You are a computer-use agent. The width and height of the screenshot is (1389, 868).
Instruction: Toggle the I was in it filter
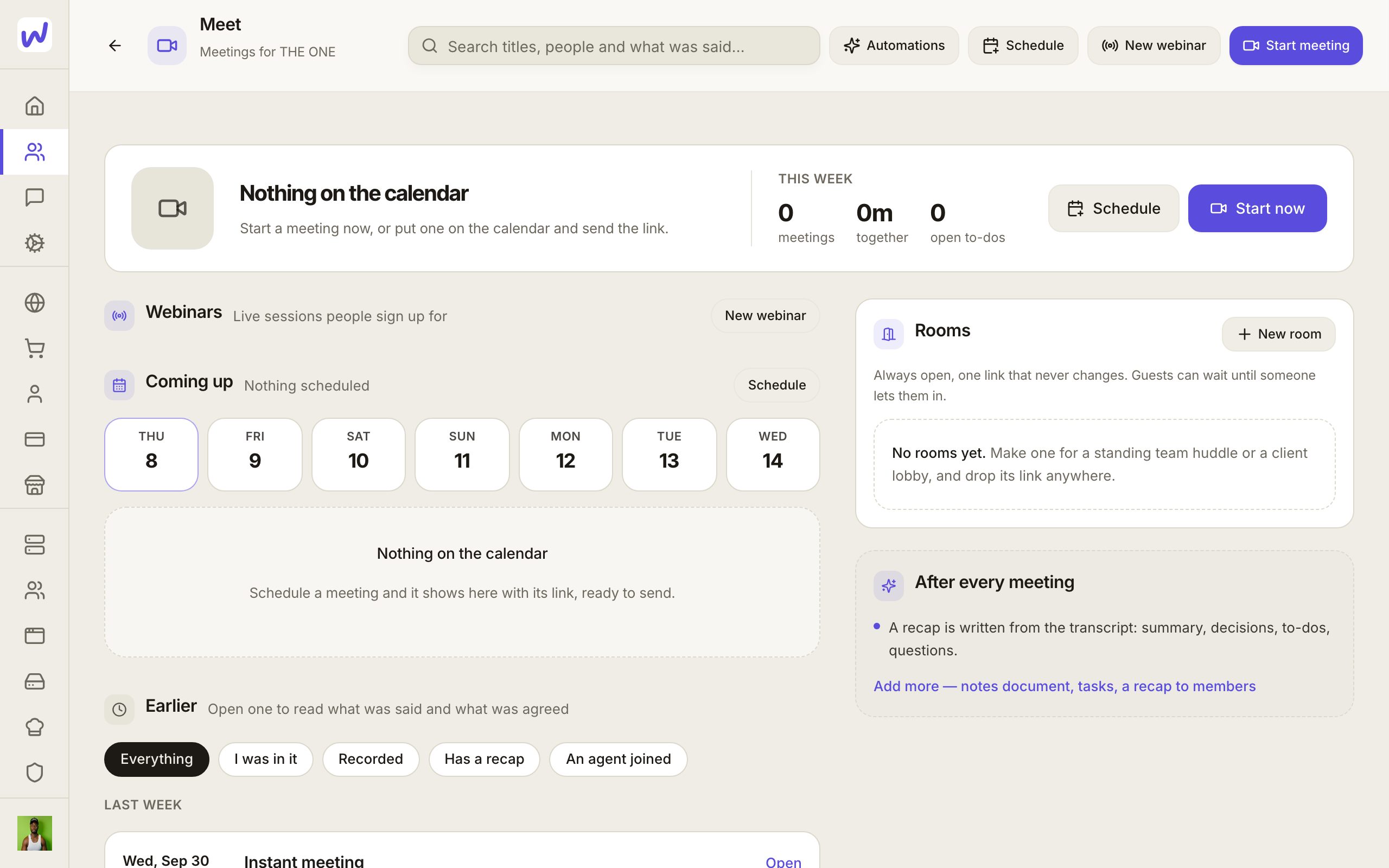click(x=266, y=759)
